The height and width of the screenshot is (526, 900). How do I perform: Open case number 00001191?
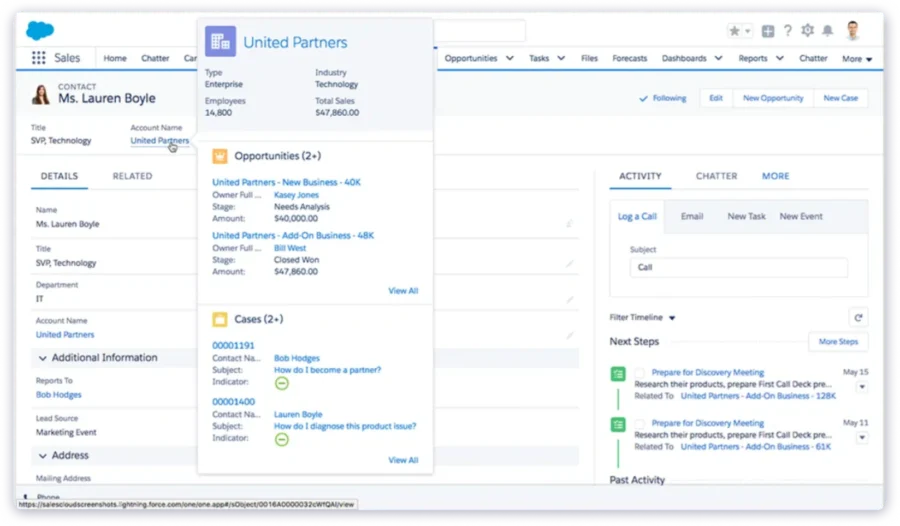(x=233, y=346)
